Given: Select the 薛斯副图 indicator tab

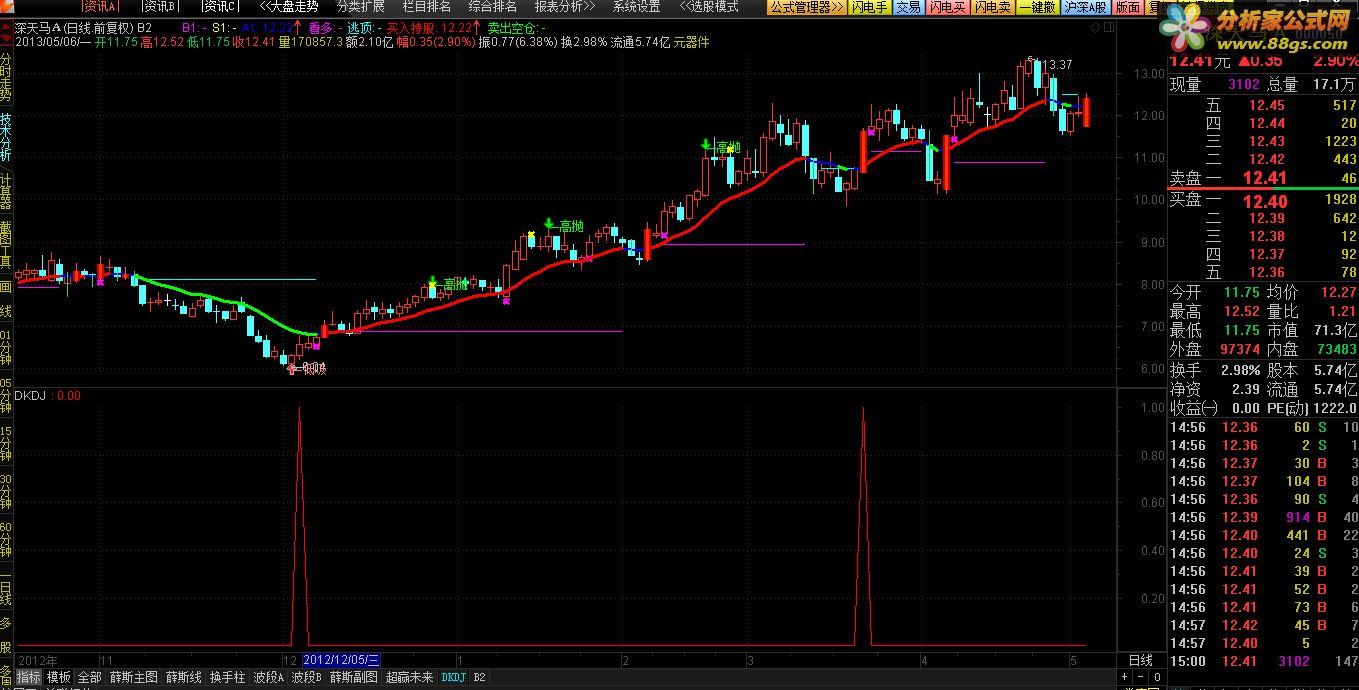Looking at the screenshot, I should click(354, 677).
